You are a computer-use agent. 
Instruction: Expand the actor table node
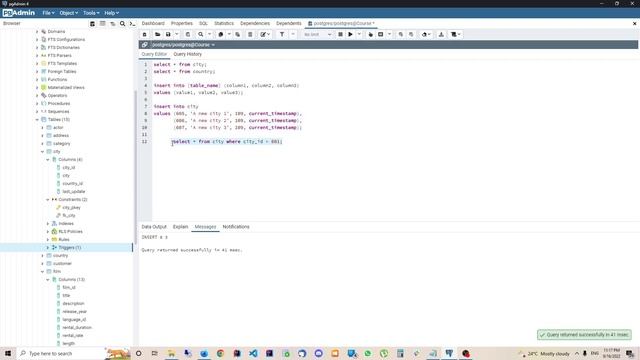point(42,128)
